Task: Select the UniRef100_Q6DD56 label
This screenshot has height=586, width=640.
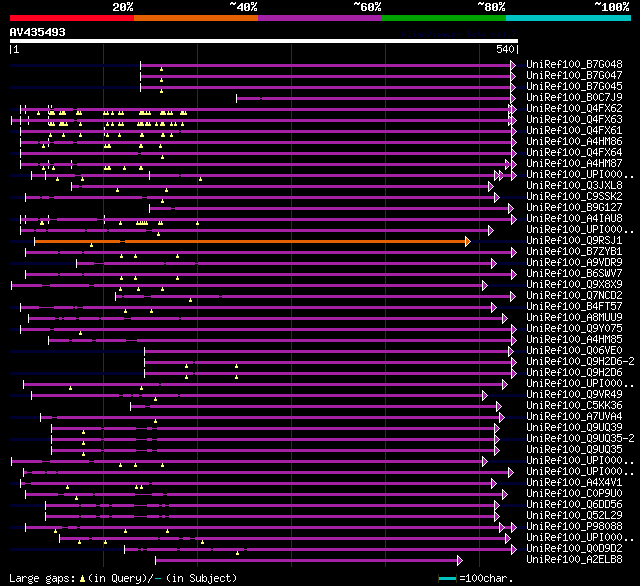Action: (574, 505)
